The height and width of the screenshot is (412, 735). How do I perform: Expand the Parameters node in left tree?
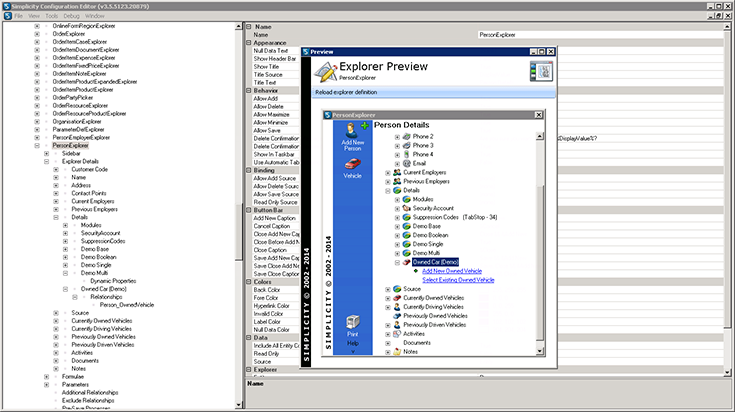(x=46, y=385)
